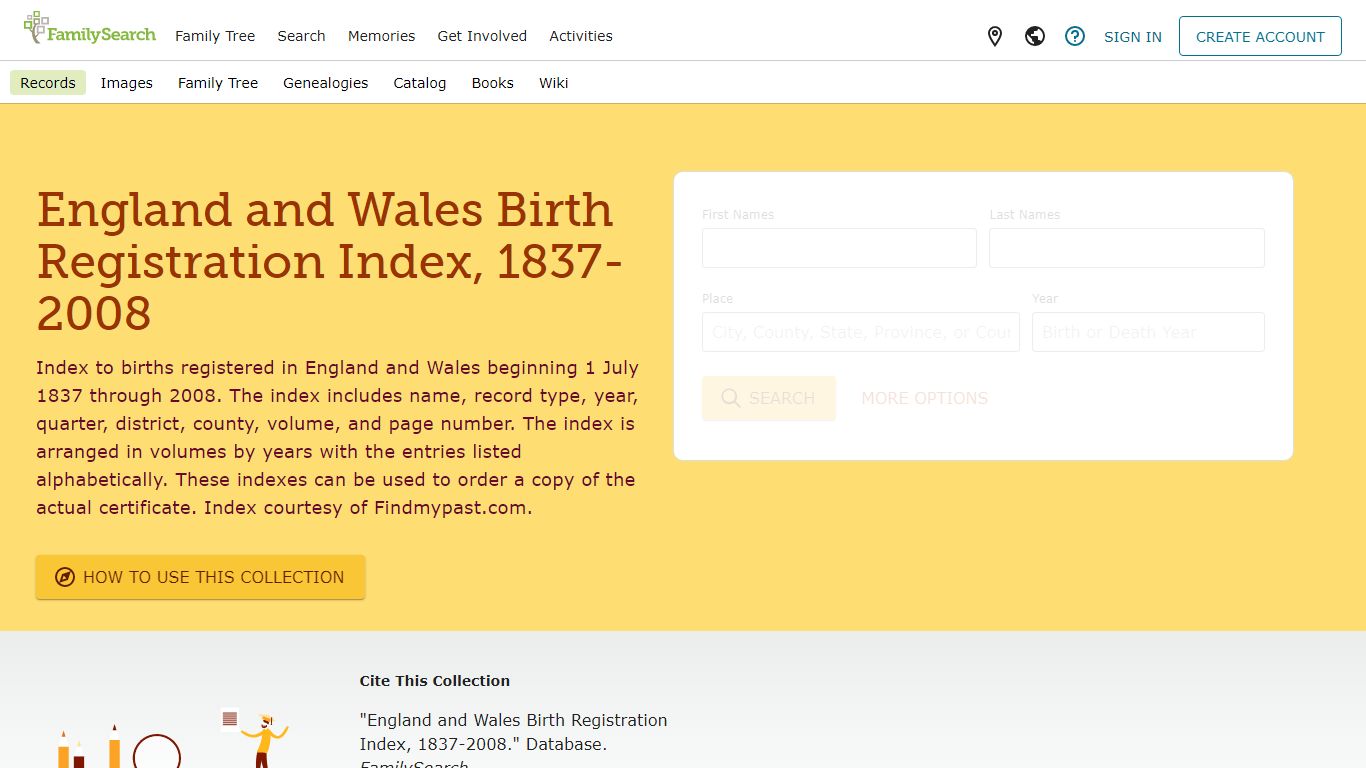The width and height of the screenshot is (1366, 768).
Task: Click the compass icon on How To Use
Action: tap(65, 577)
